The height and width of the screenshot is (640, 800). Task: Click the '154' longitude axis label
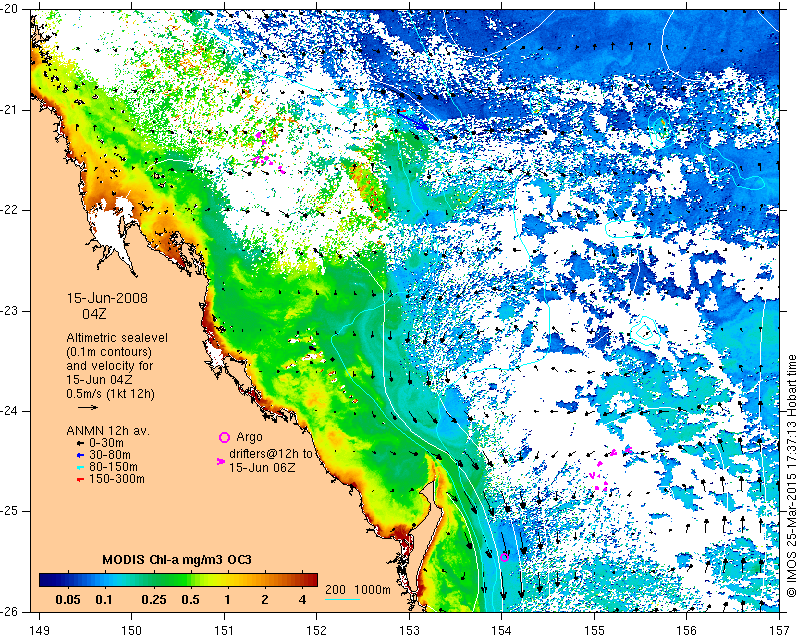[502, 631]
